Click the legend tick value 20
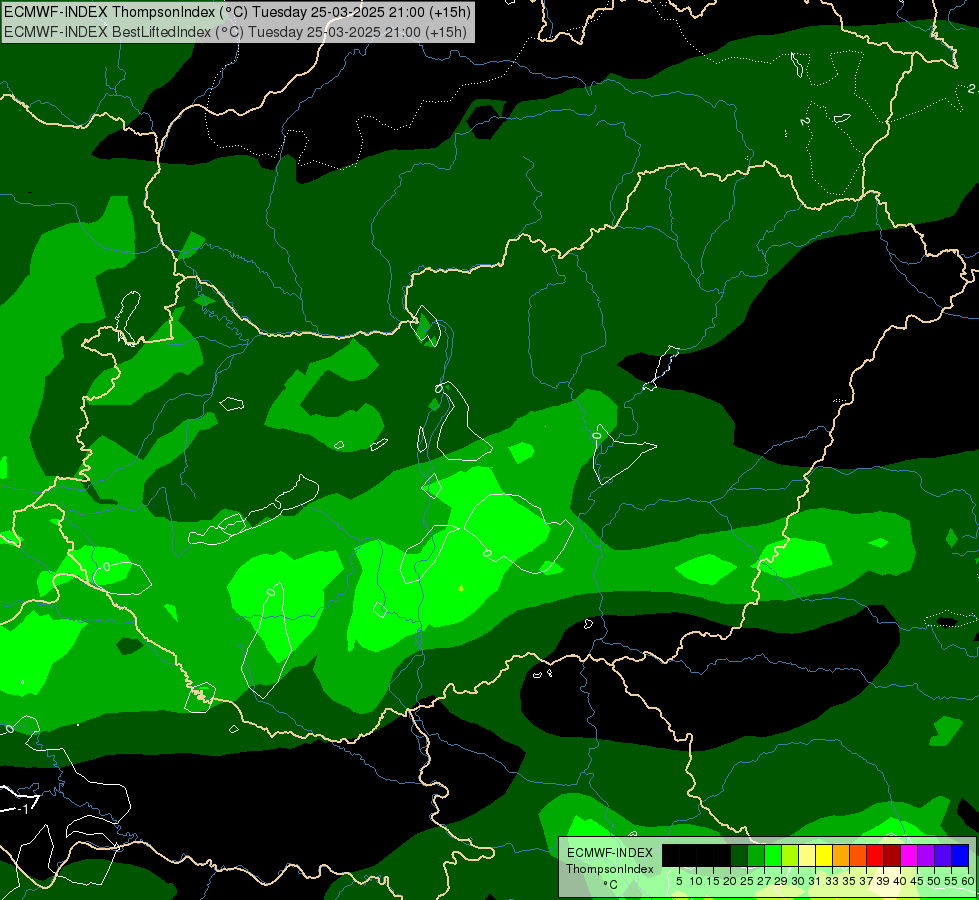The image size is (979, 900). click(x=730, y=881)
